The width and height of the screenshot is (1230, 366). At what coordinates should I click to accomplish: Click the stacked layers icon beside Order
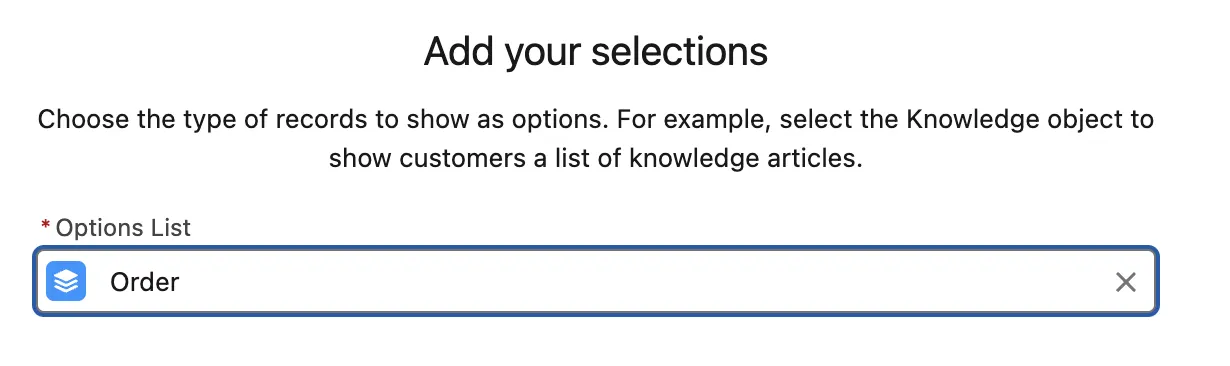66,282
